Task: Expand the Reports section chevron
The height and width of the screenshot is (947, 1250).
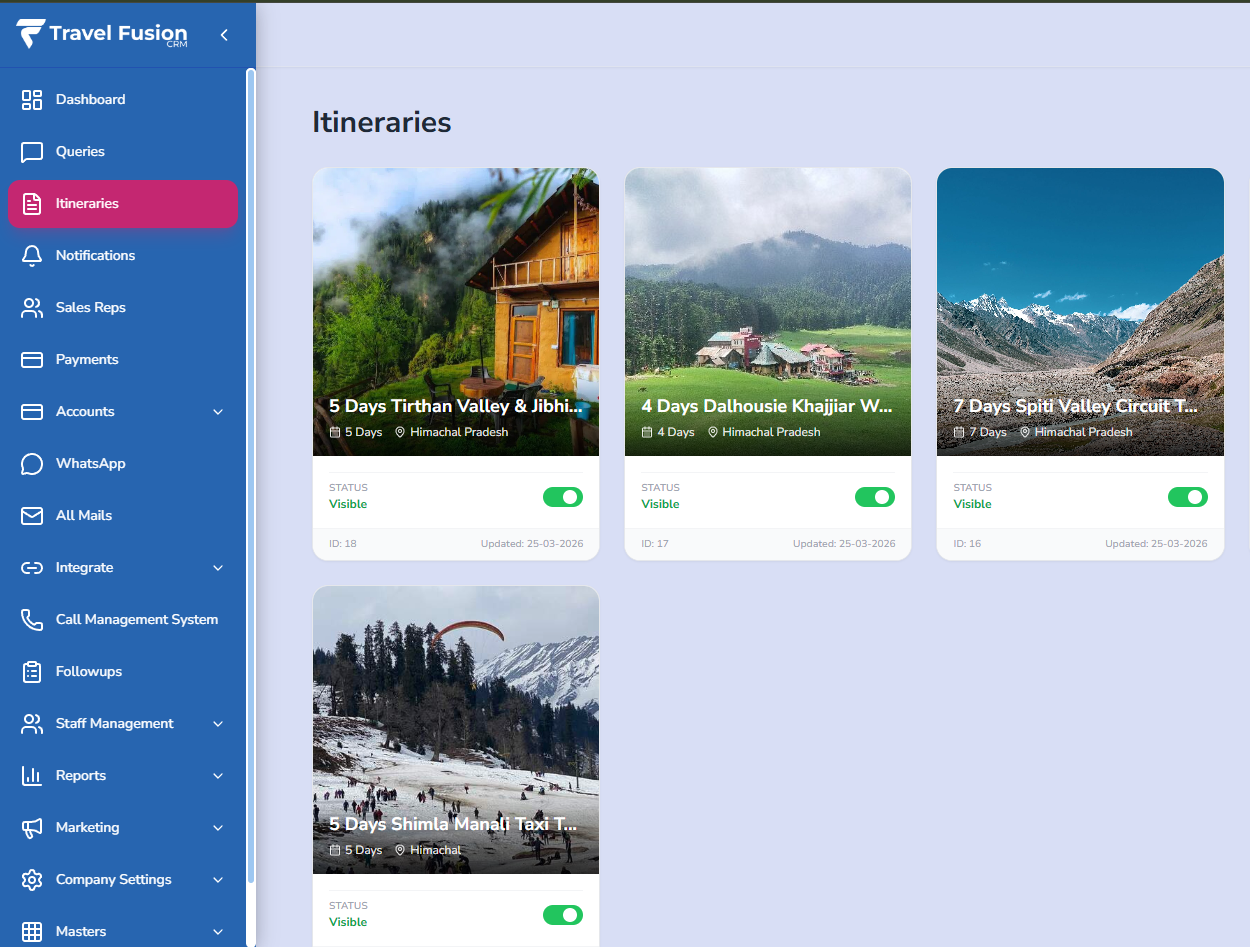Action: pyautogui.click(x=218, y=776)
